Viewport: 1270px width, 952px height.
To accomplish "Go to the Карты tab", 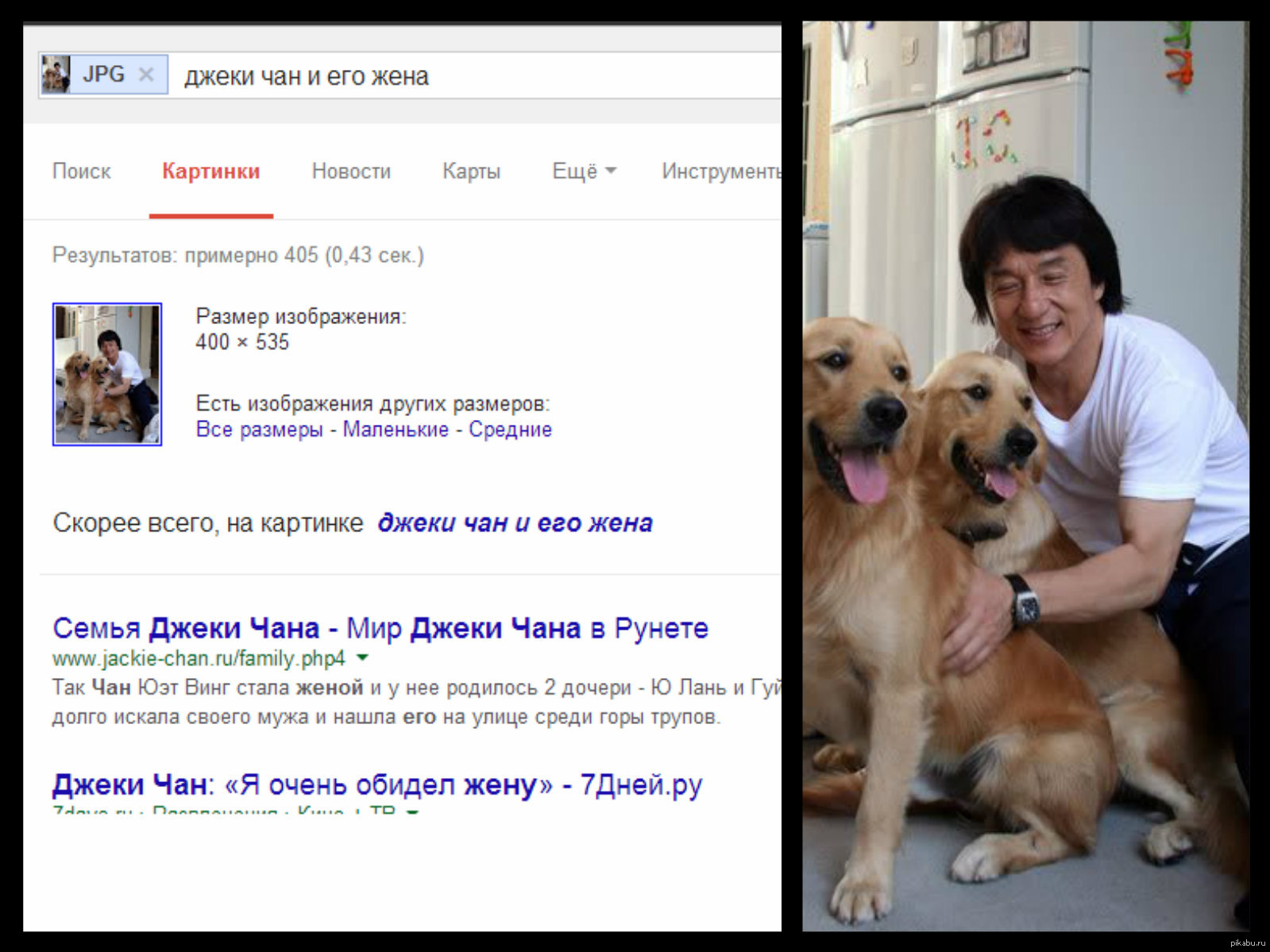I will pyautogui.click(x=471, y=172).
